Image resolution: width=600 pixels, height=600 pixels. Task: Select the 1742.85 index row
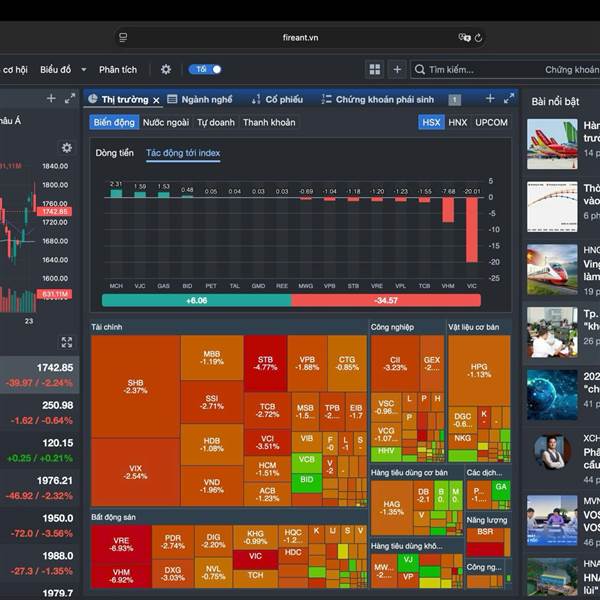click(x=39, y=375)
